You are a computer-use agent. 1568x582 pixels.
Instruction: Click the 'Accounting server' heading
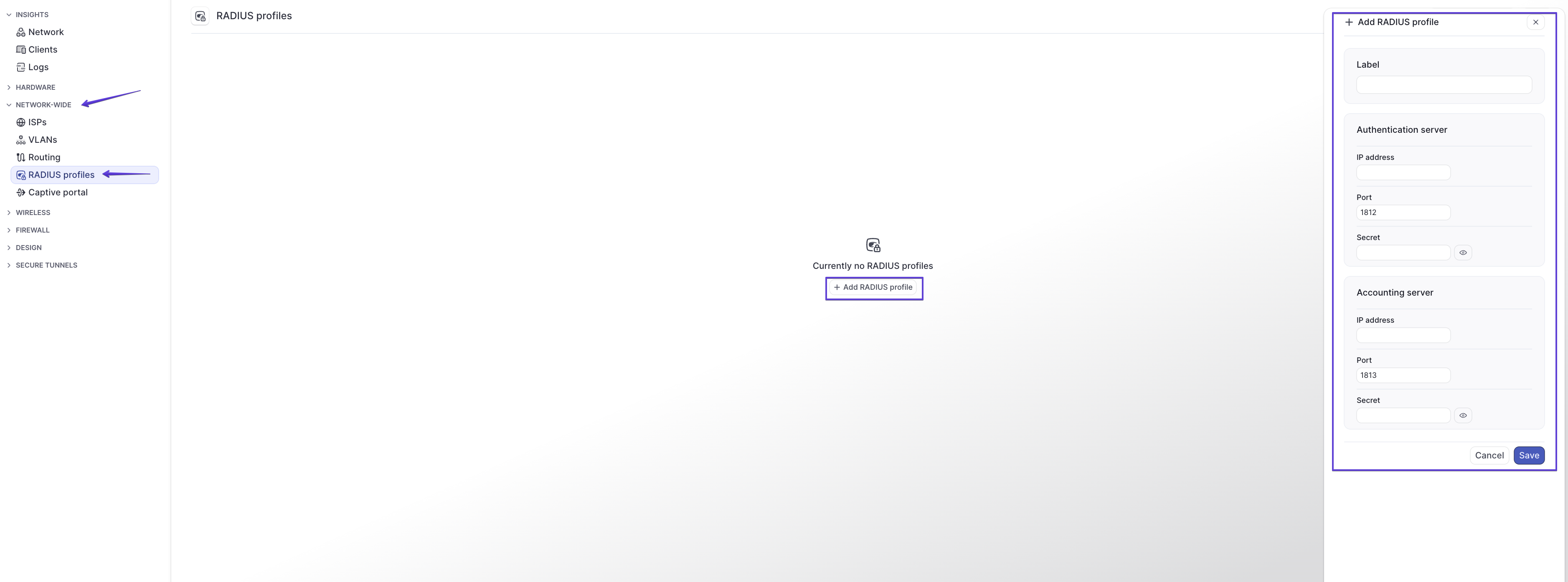(1395, 293)
